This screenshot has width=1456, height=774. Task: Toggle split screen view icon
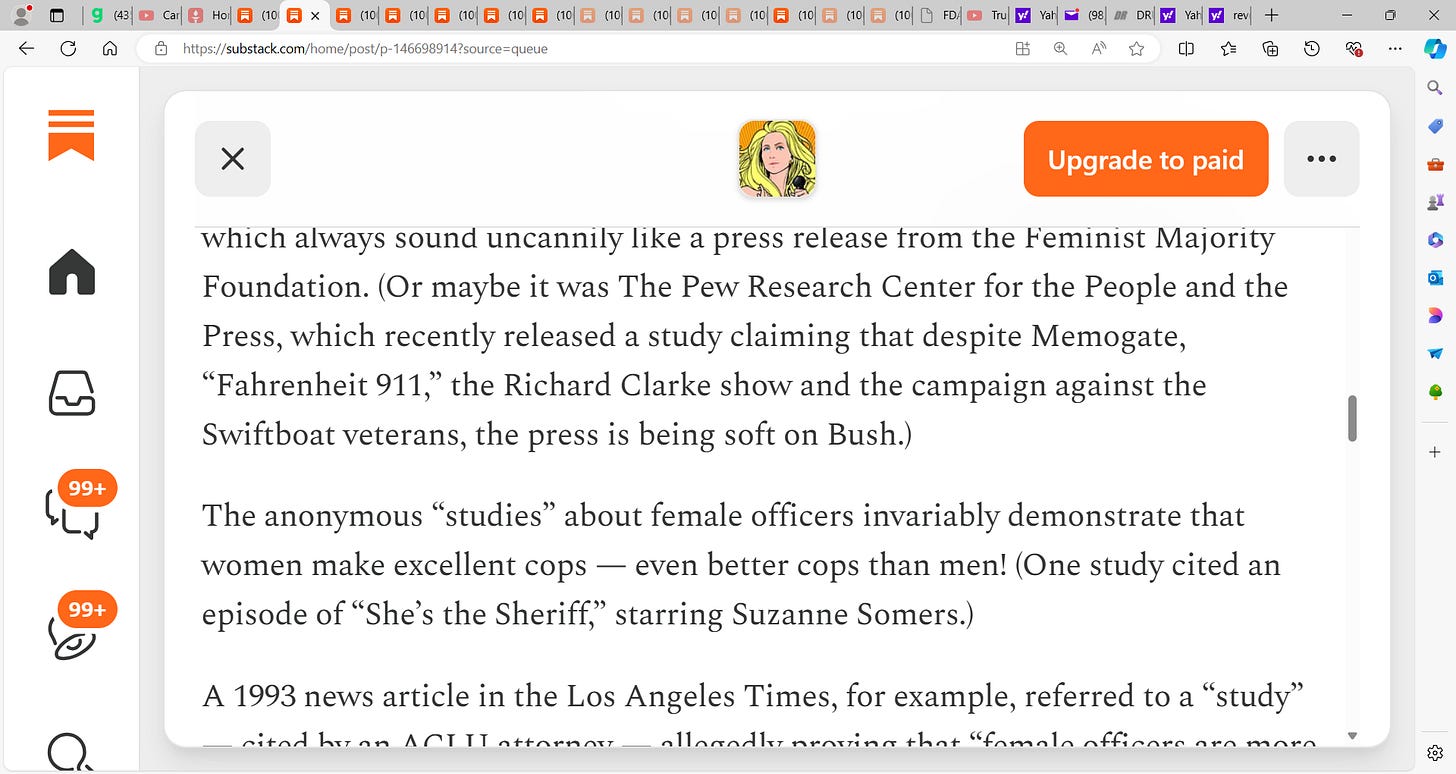[x=1186, y=48]
